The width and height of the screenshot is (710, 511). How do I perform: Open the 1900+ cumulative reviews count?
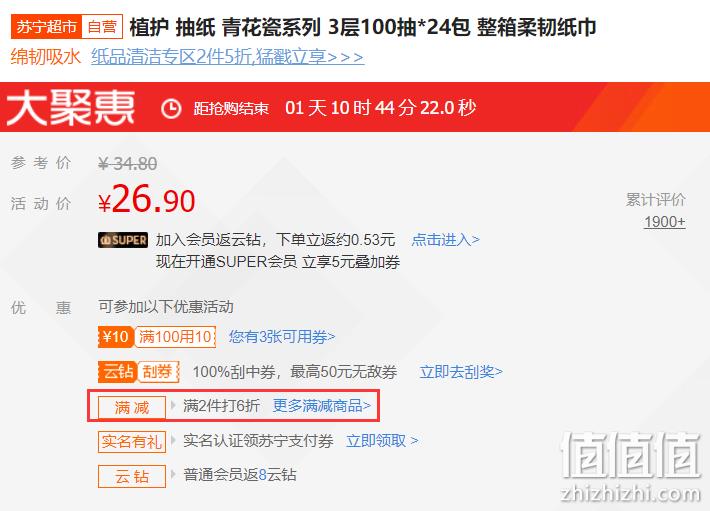point(665,222)
